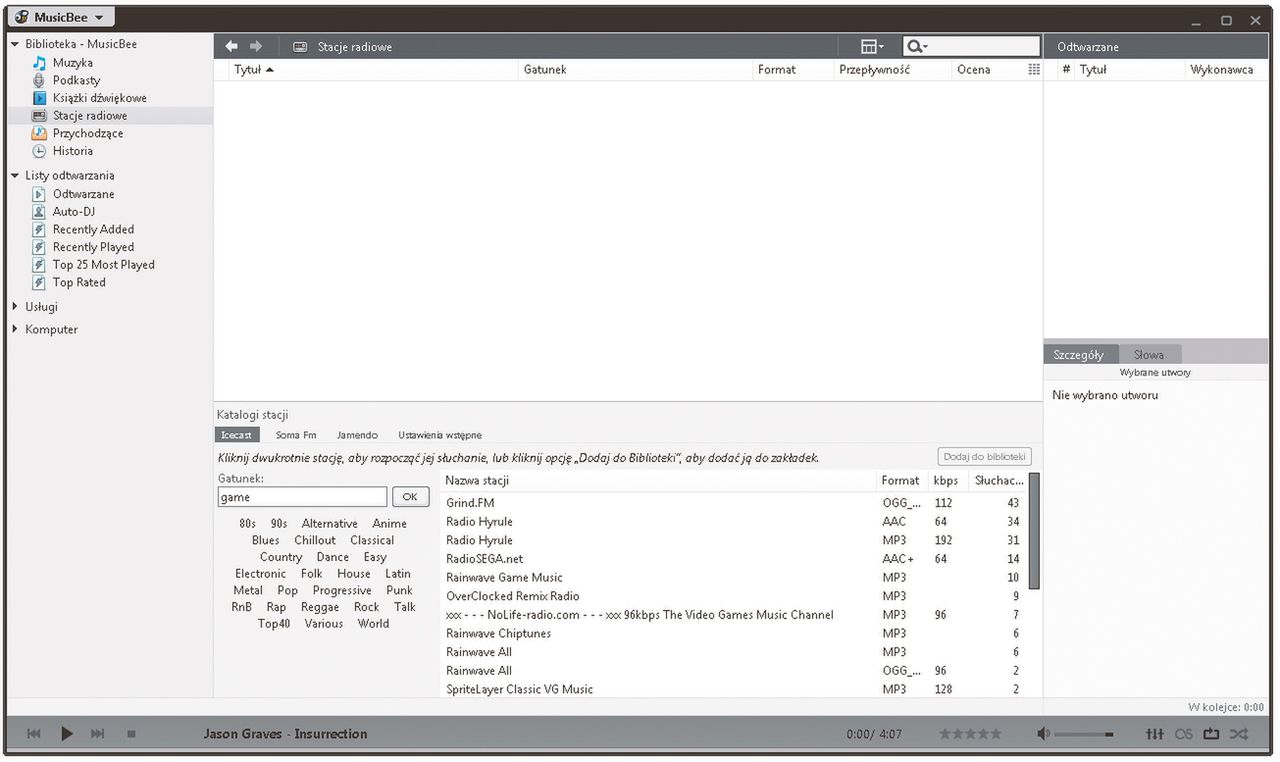
Task: Open the Ustawienia wstępne tab
Action: pos(440,435)
